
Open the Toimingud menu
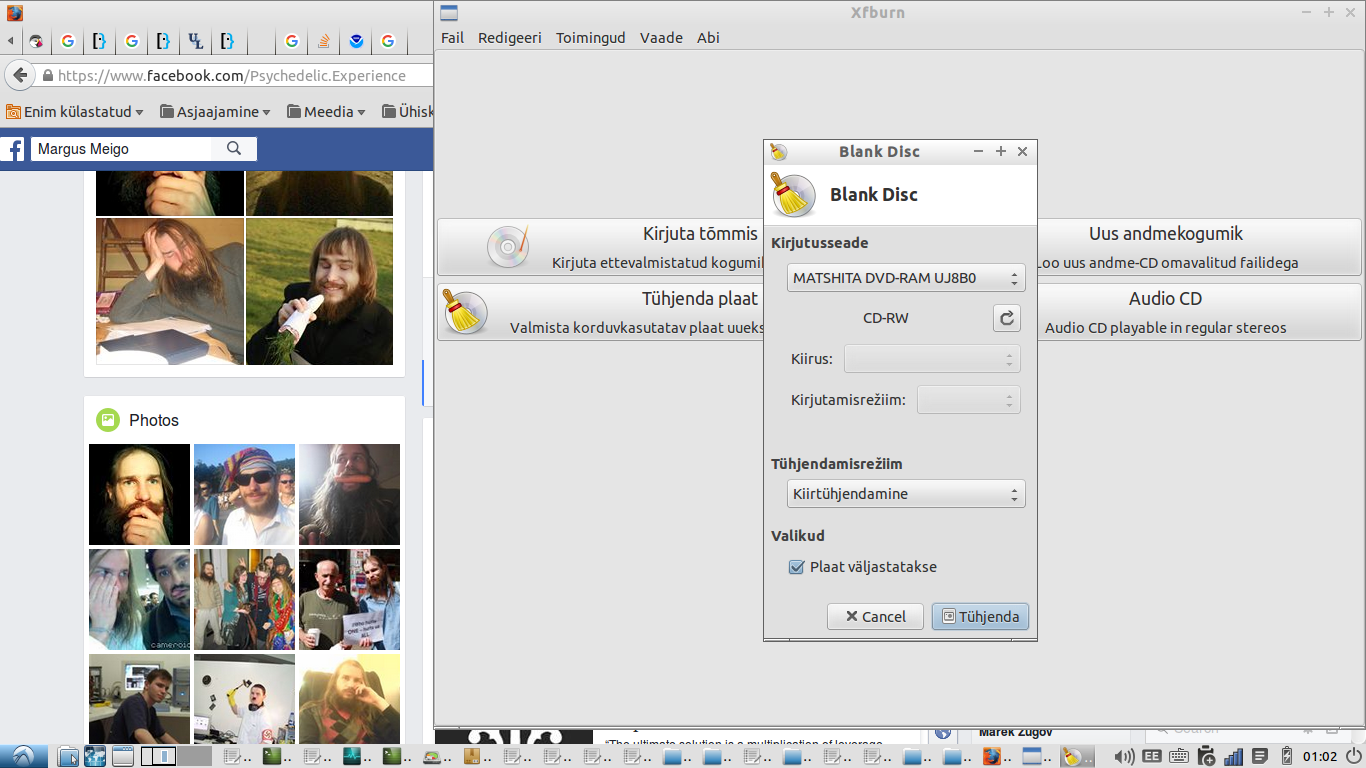[590, 38]
